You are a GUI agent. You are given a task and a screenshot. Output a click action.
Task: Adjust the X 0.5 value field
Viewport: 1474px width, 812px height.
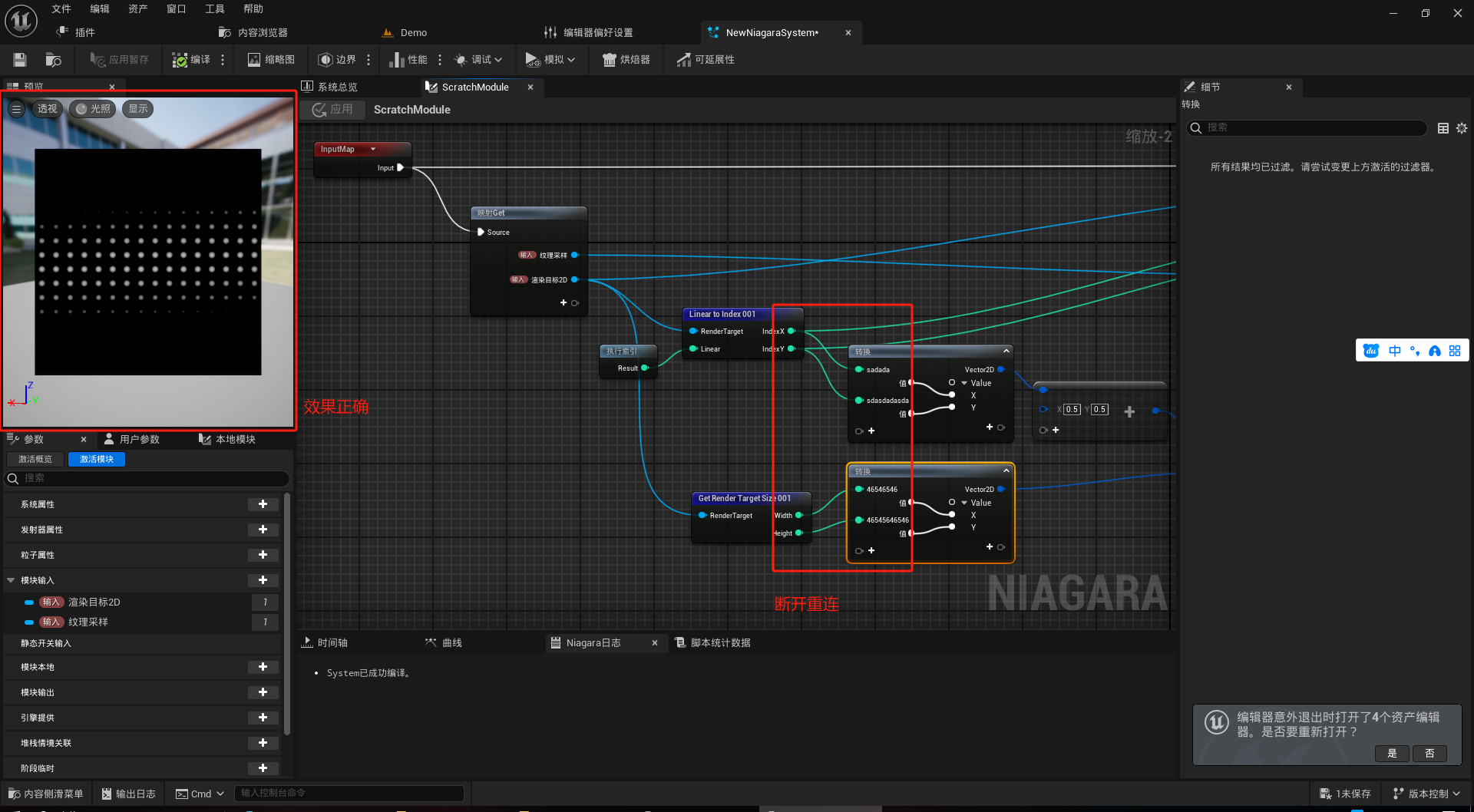pos(1071,409)
